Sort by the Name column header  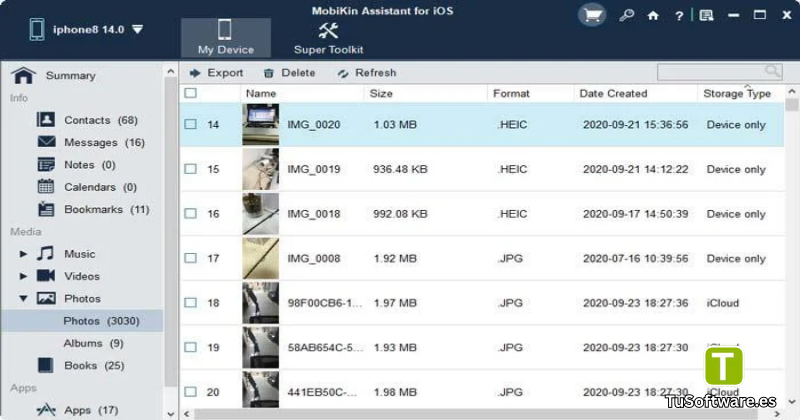pos(302,93)
